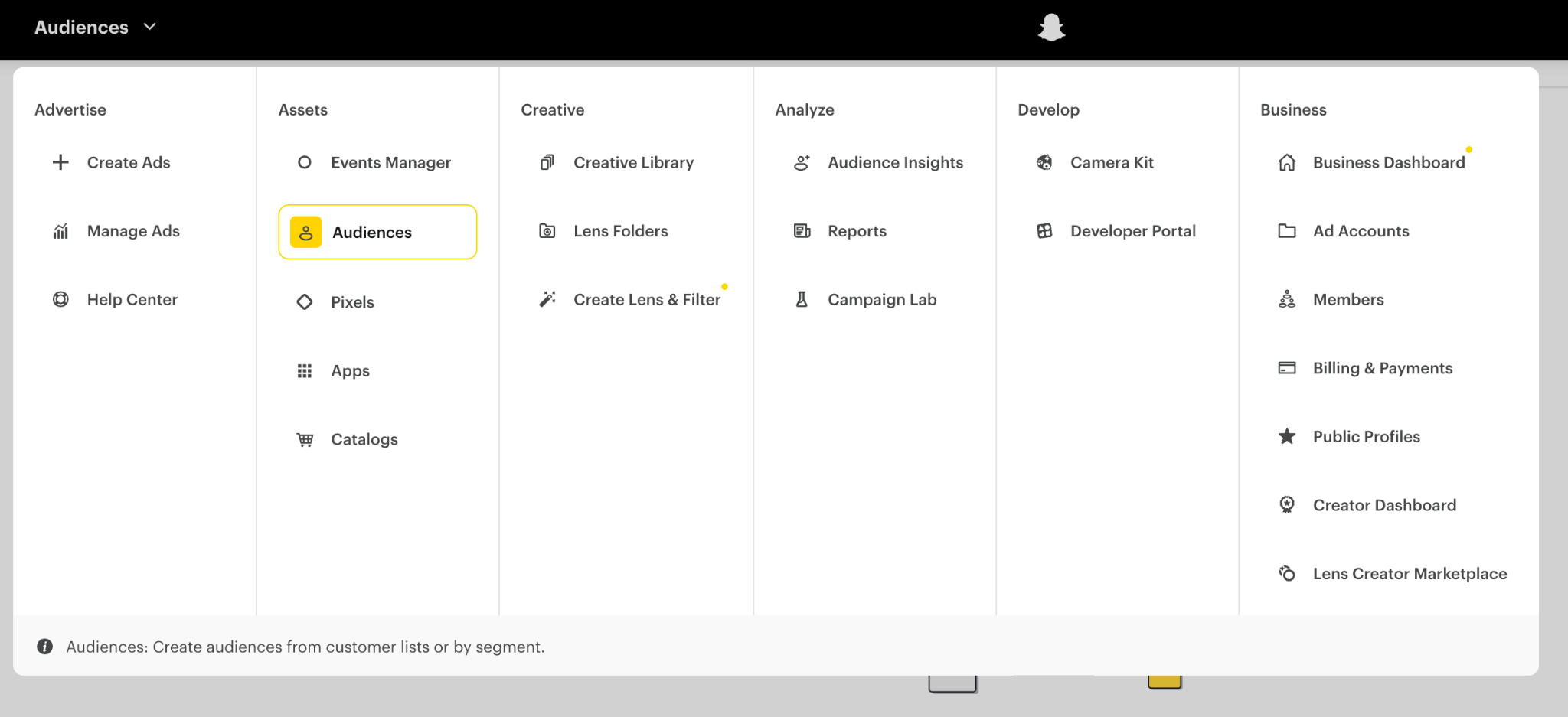Open Audience Insights
The height and width of the screenshot is (717, 1568).
(x=896, y=162)
